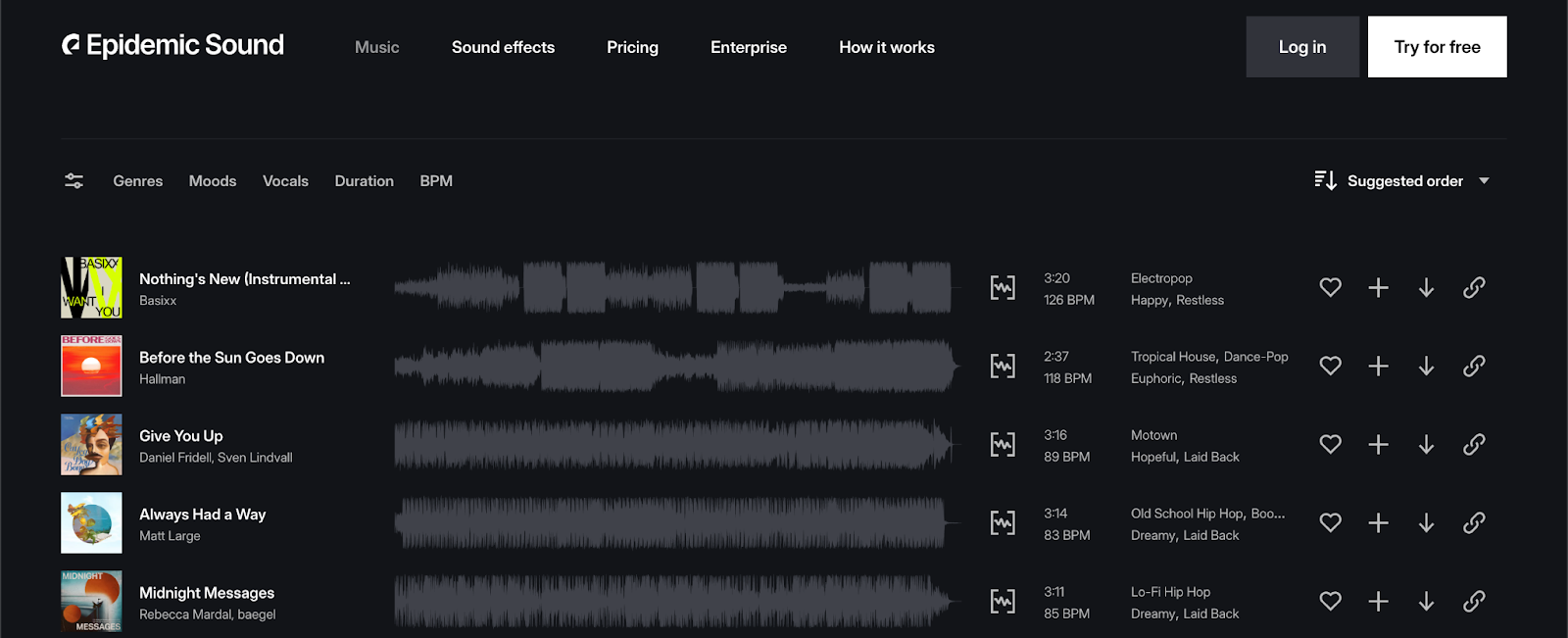This screenshot has height=638, width=1568.
Task: Click the Try for free button
Action: (x=1438, y=47)
